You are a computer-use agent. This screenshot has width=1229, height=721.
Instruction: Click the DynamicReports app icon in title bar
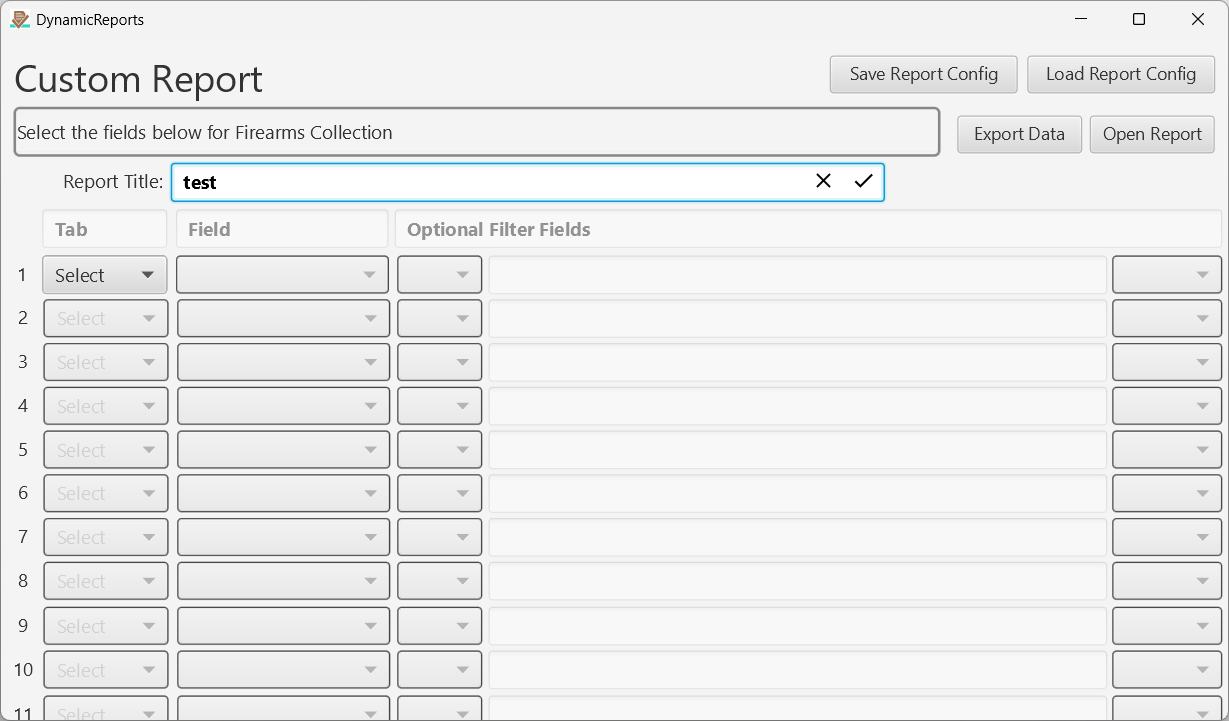(x=19, y=19)
